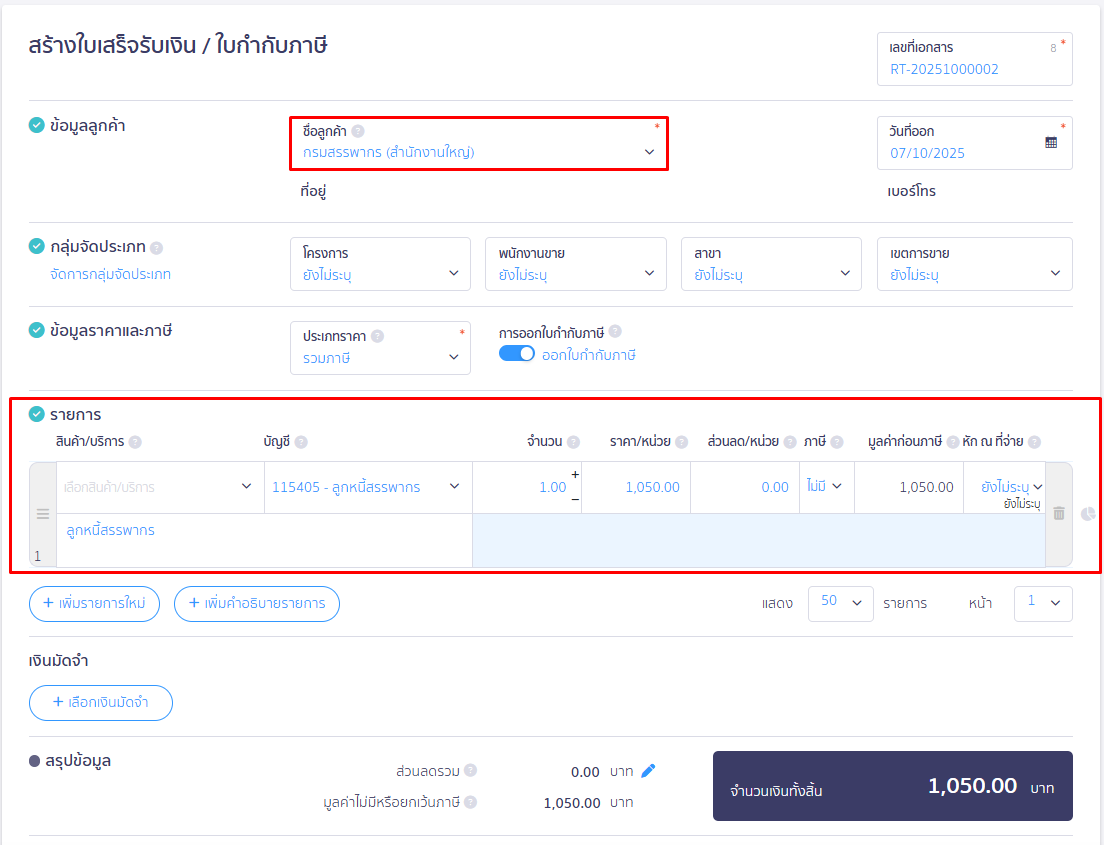Toggle the ออกใบกำกับภาษี switch off
The width and height of the screenshot is (1104, 845).
517,354
